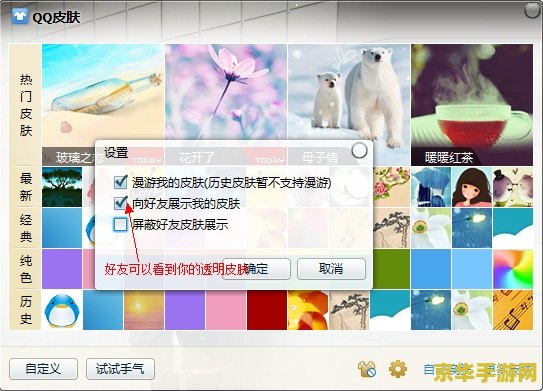Image resolution: width=543 pixels, height=391 pixels.
Task: Apply street lamp skin in 历史 row
Action: 431,310
